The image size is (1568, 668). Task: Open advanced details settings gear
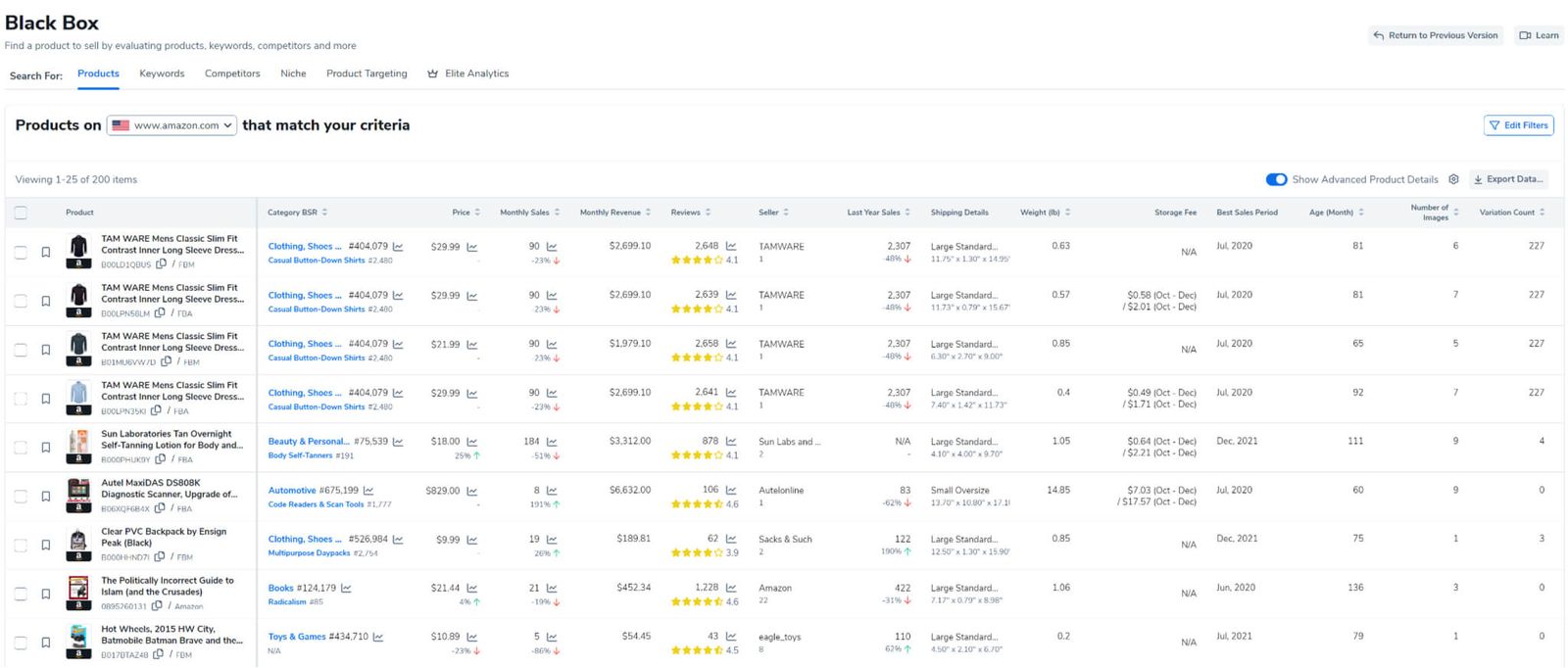1453,179
